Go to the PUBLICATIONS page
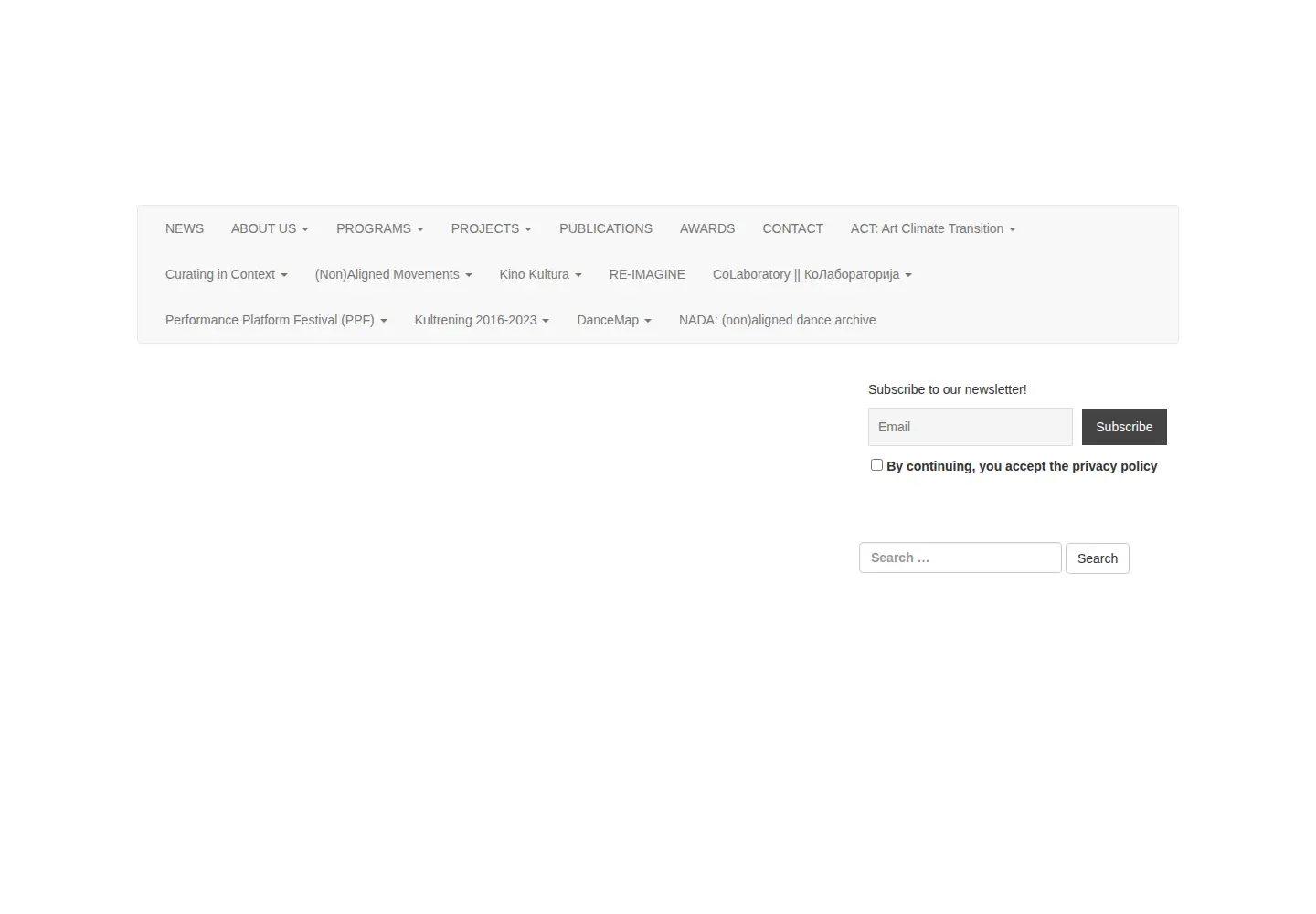This screenshot has height=914, width=1316. click(x=606, y=228)
